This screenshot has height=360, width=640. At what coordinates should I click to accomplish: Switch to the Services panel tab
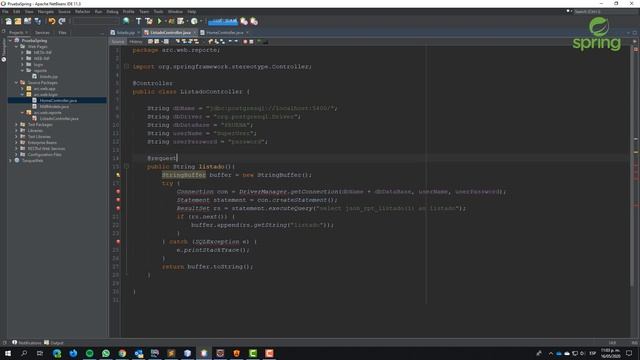pyautogui.click(x=42, y=32)
